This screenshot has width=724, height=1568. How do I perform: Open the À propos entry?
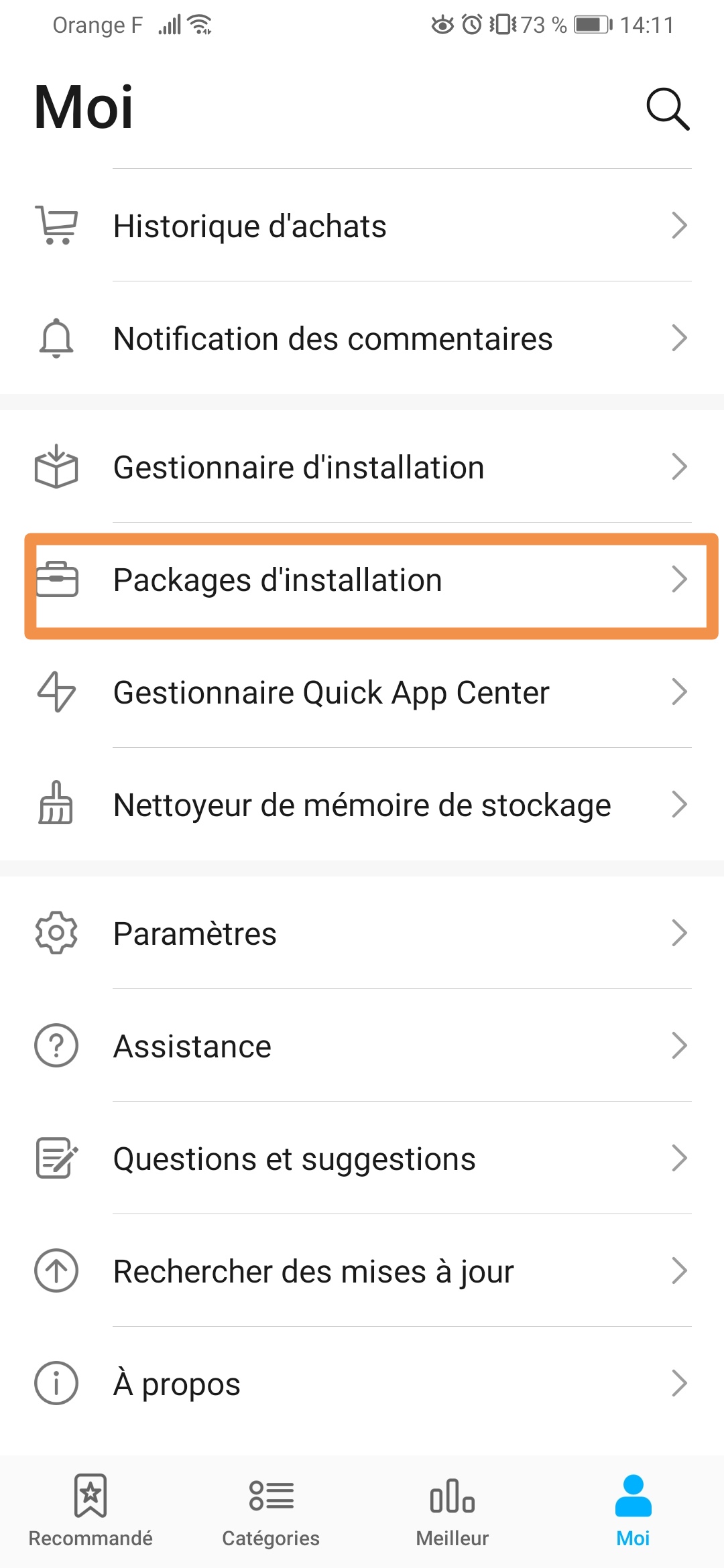[177, 1384]
